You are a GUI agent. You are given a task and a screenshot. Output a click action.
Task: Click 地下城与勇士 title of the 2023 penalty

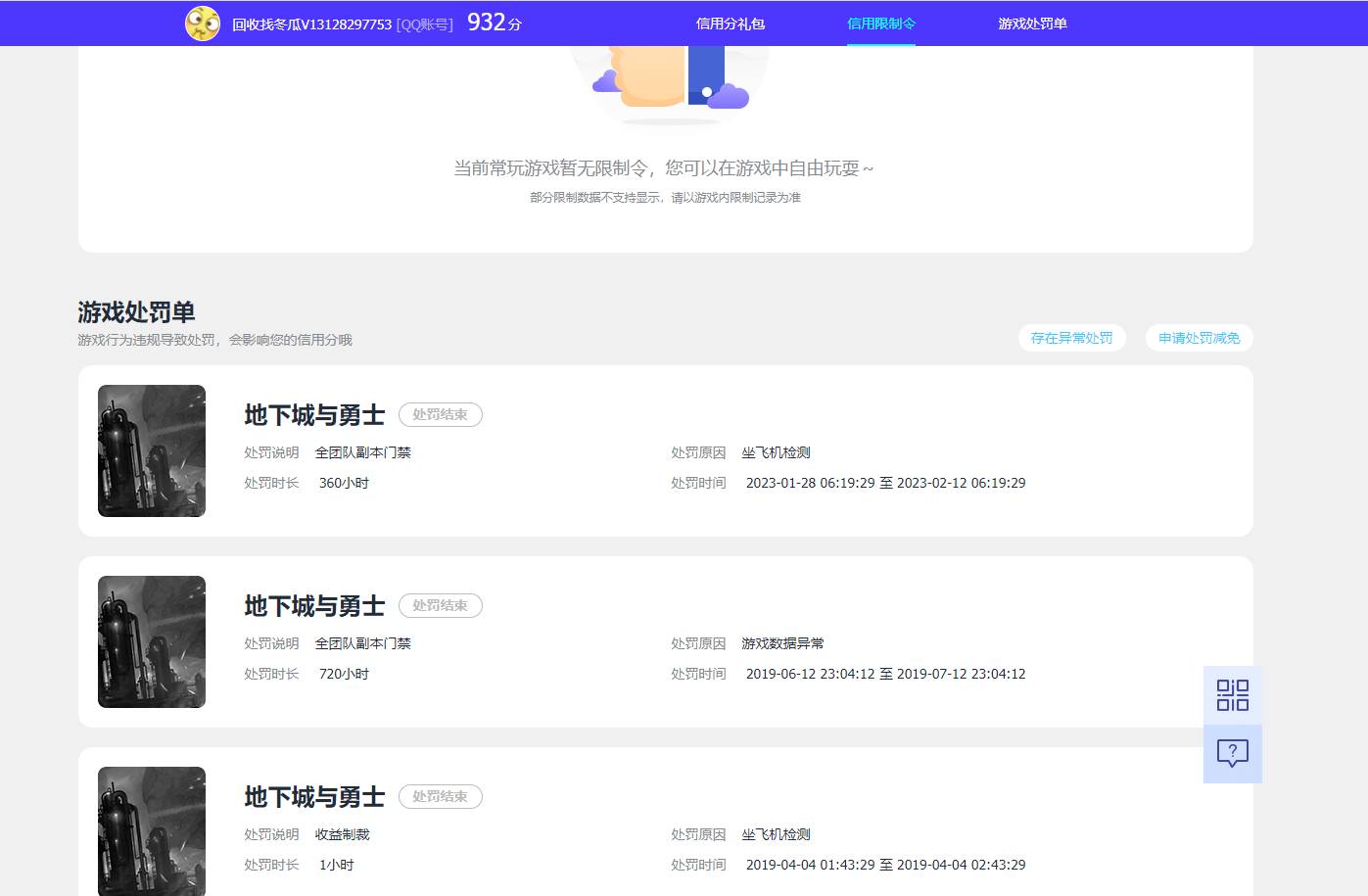pyautogui.click(x=315, y=415)
